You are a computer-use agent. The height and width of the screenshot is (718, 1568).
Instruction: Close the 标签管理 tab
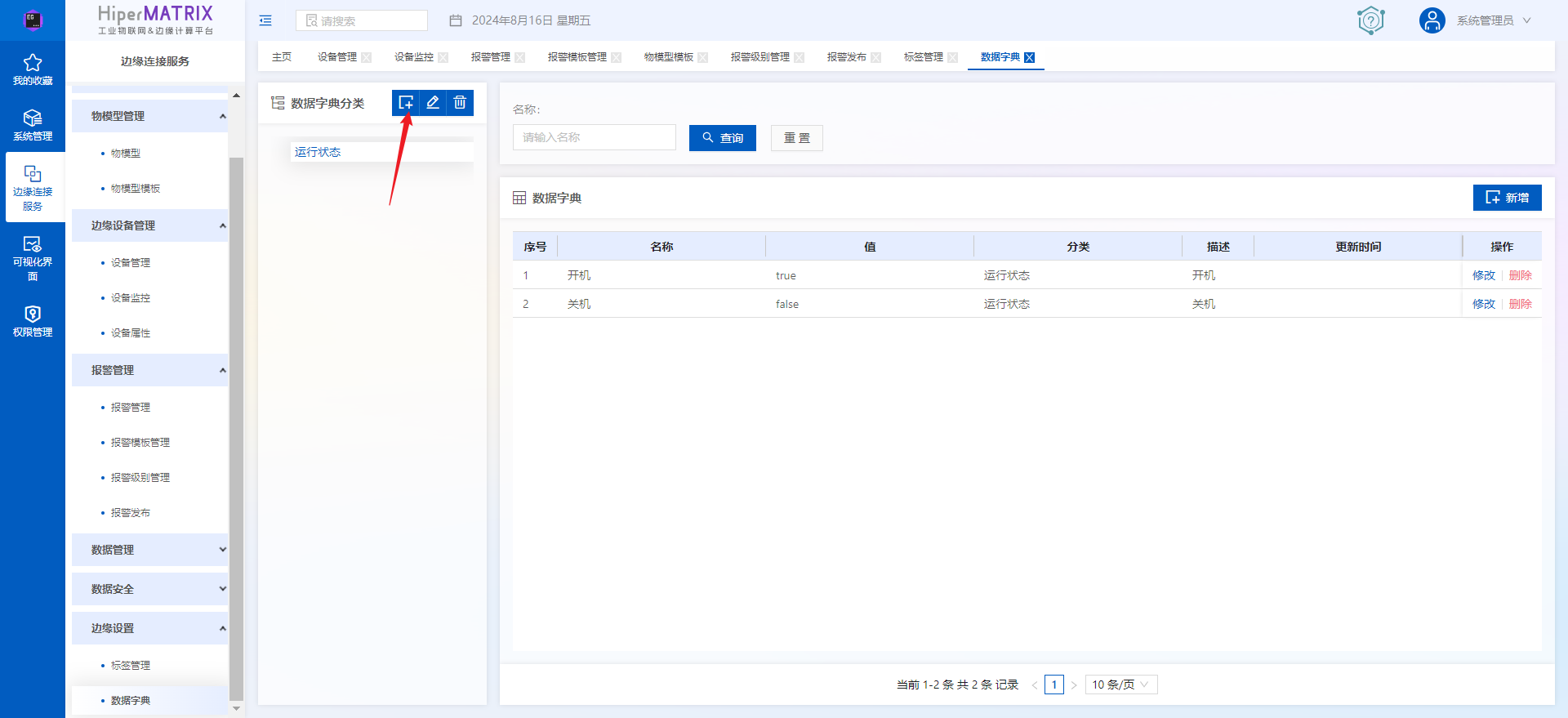953,57
